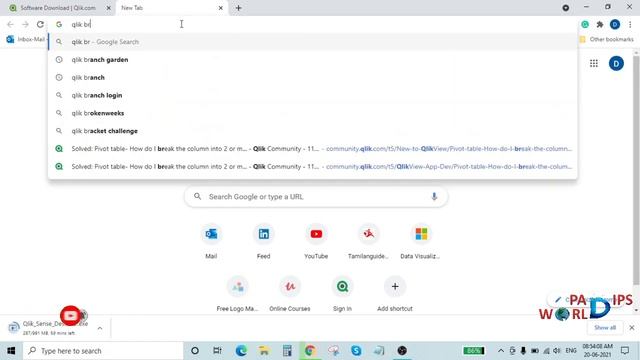The width and height of the screenshot is (640, 360).
Task: Close the downloads bar
Action: (631, 327)
